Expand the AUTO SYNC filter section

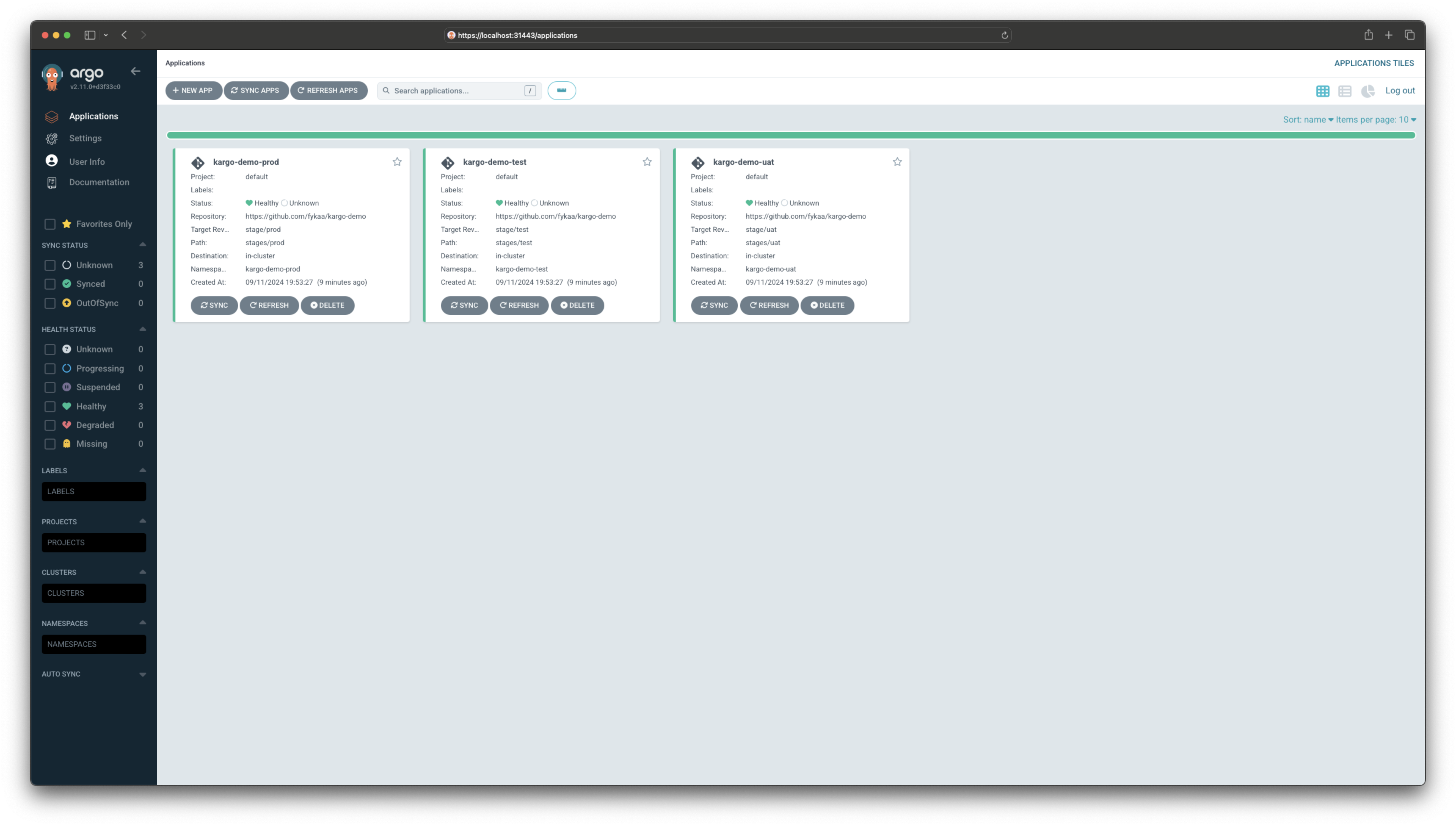pyautogui.click(x=142, y=674)
